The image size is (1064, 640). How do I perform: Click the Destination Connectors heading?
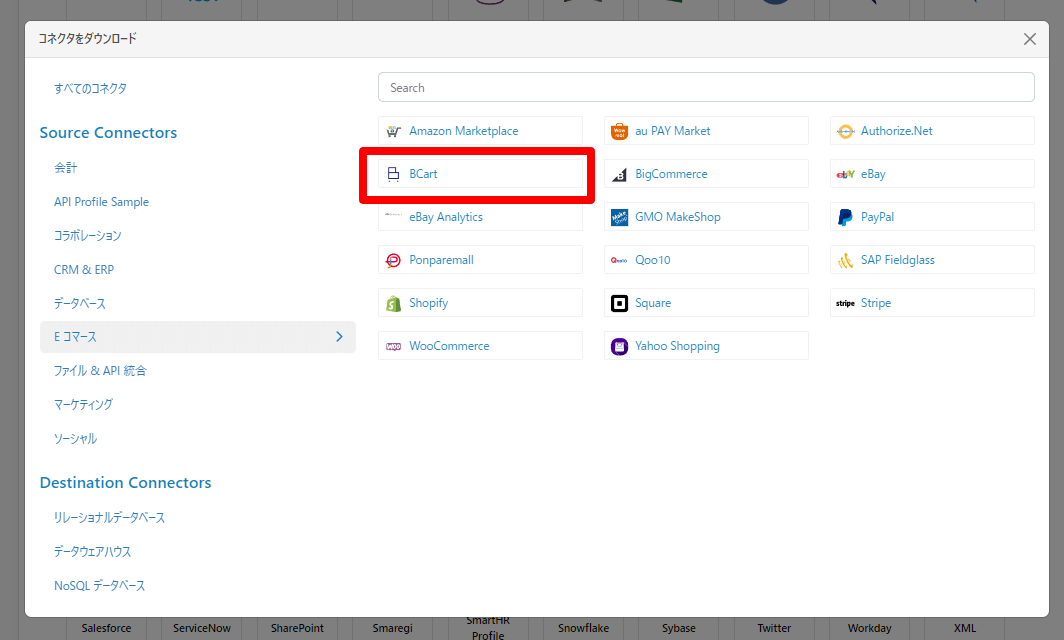click(x=126, y=483)
